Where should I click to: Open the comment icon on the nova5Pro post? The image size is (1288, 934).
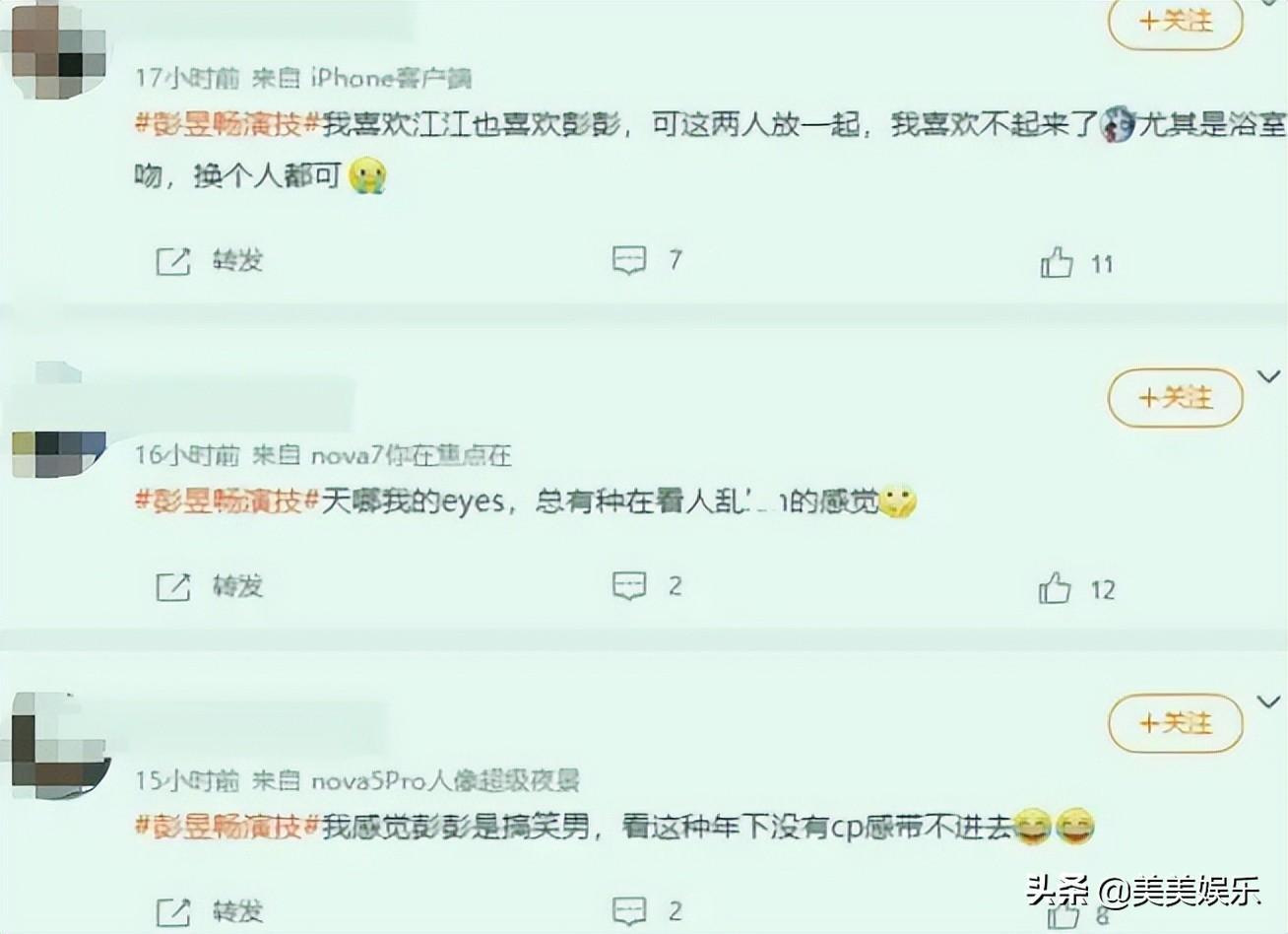[629, 910]
